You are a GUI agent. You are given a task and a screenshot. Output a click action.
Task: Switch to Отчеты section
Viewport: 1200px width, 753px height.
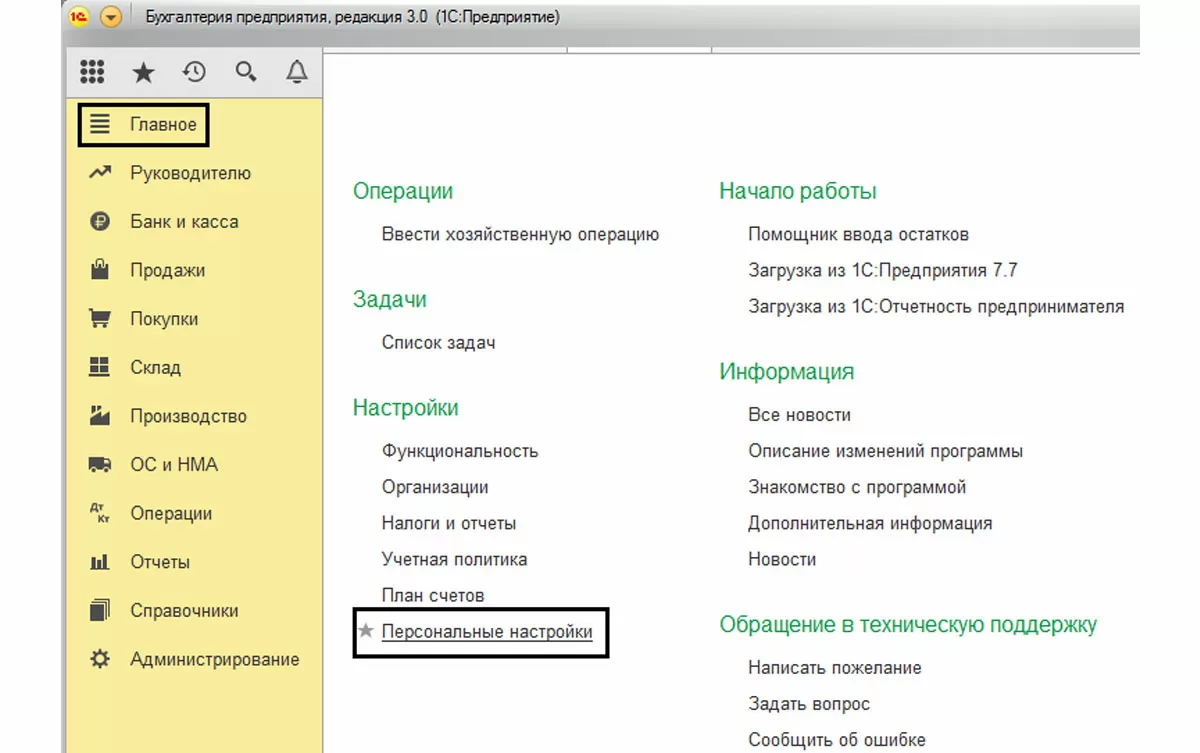coord(160,562)
